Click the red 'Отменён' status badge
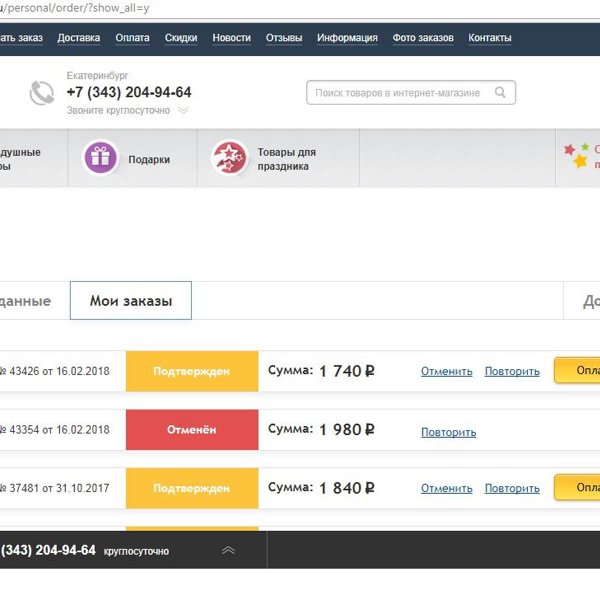This screenshot has height=600, width=600. 192,430
